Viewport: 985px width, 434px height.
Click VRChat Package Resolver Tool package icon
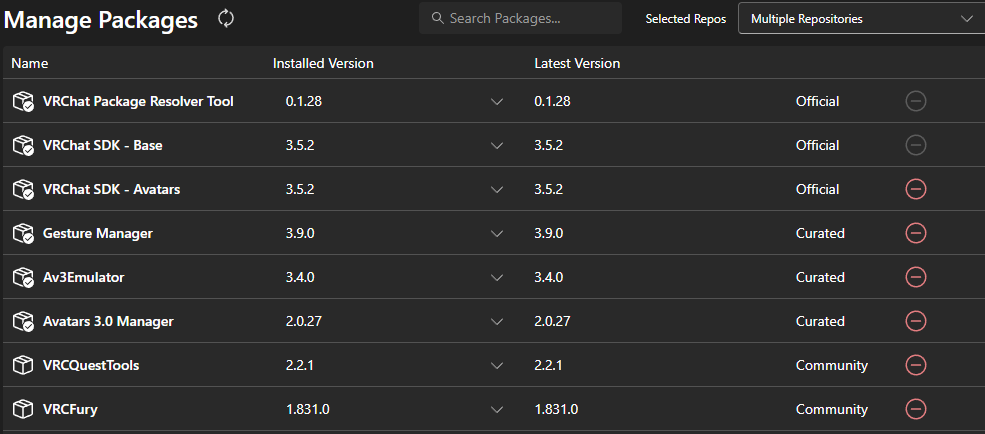point(23,101)
